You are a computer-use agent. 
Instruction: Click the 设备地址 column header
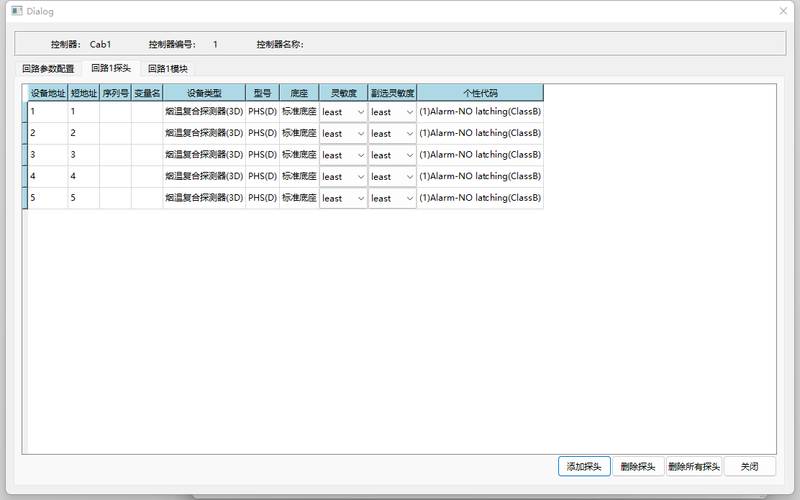[48, 93]
